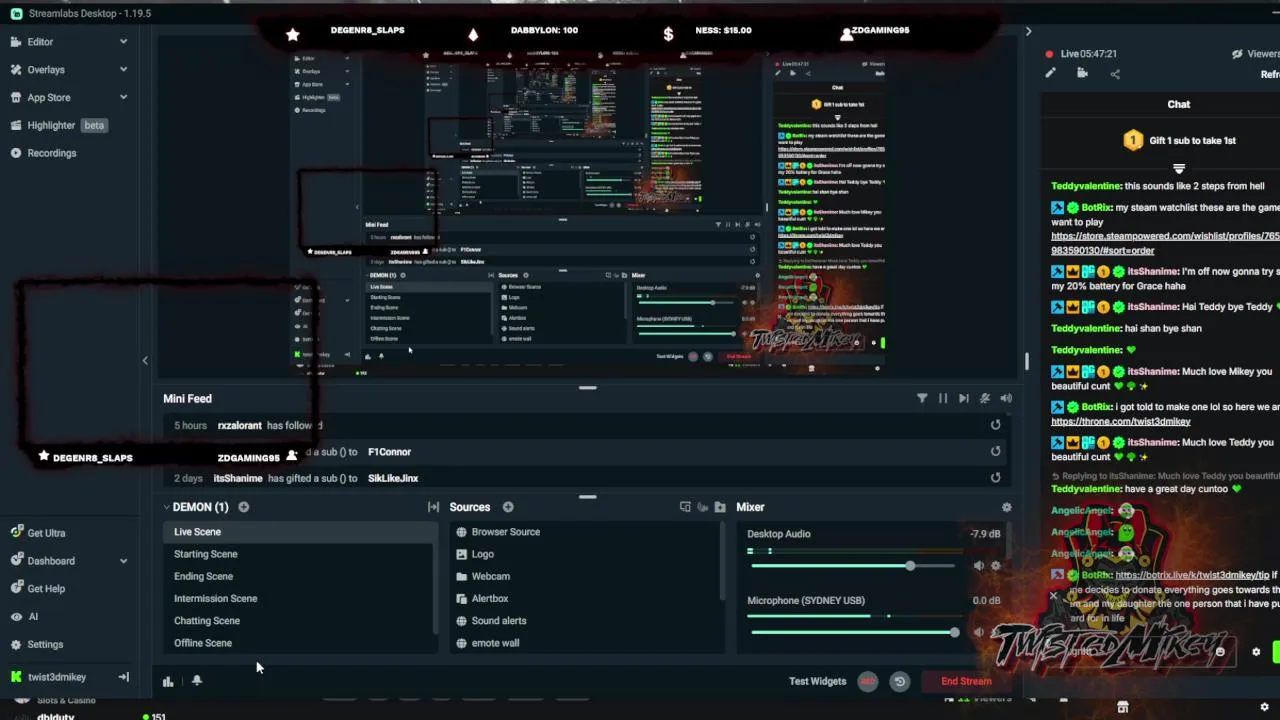Click the Get Help icon
1280x720 pixels.
coord(17,589)
